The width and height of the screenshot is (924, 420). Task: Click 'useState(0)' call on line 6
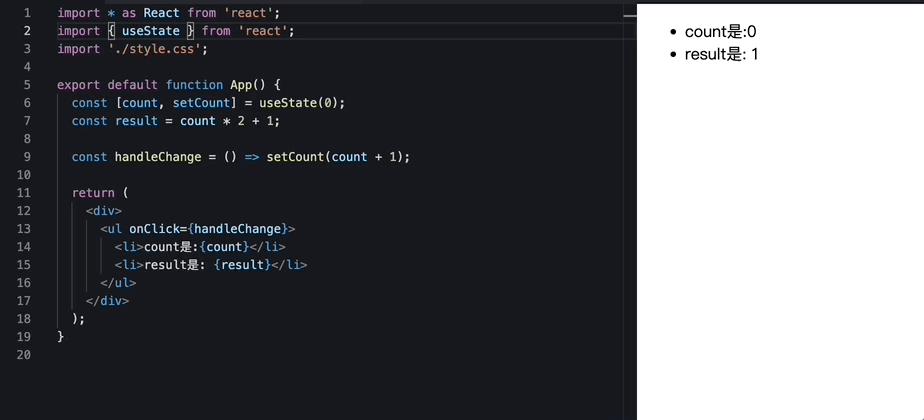[x=299, y=103]
